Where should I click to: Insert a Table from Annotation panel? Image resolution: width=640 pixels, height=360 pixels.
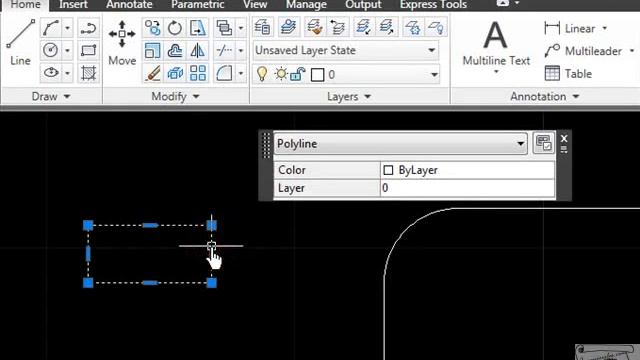568,73
